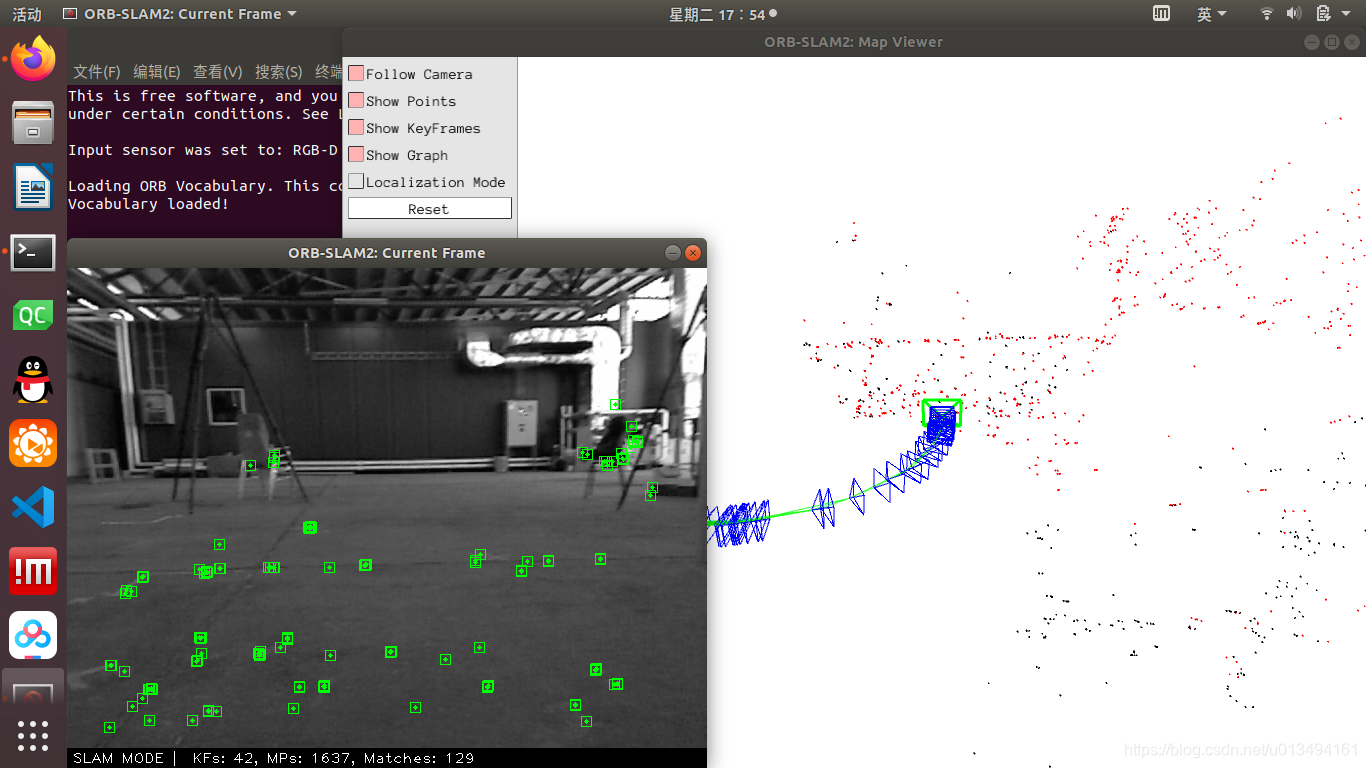This screenshot has height=768, width=1366.
Task: Expand the ORB-SLAM2: Current Frame app menu
Action: click(x=180, y=14)
